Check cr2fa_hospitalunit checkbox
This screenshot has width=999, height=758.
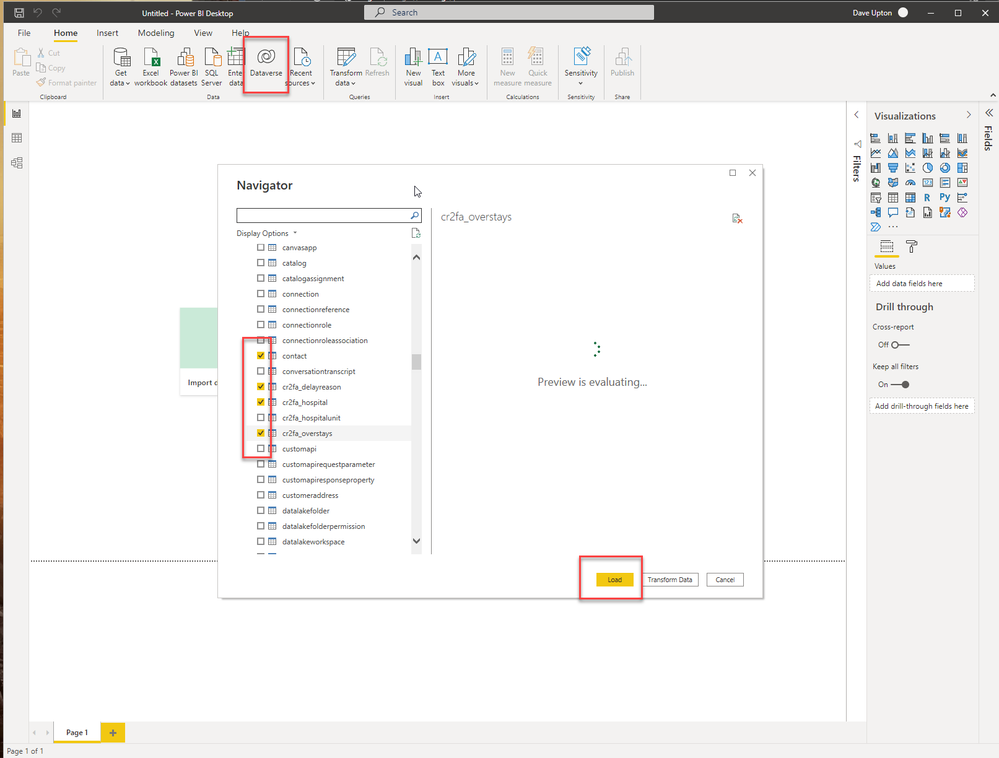[261, 417]
